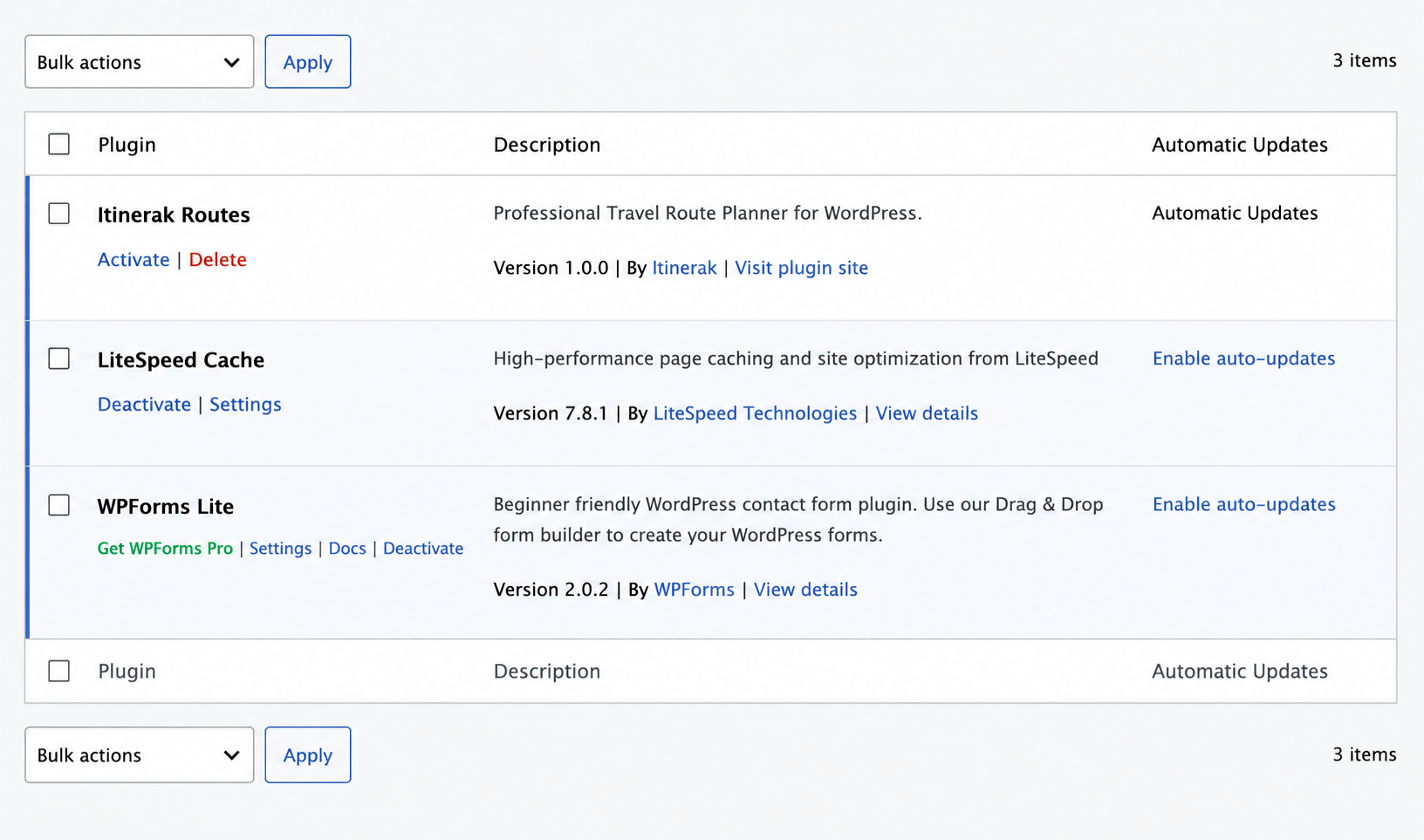1424x840 pixels.
Task: Click the Plugin column header at top
Action: coord(127,145)
